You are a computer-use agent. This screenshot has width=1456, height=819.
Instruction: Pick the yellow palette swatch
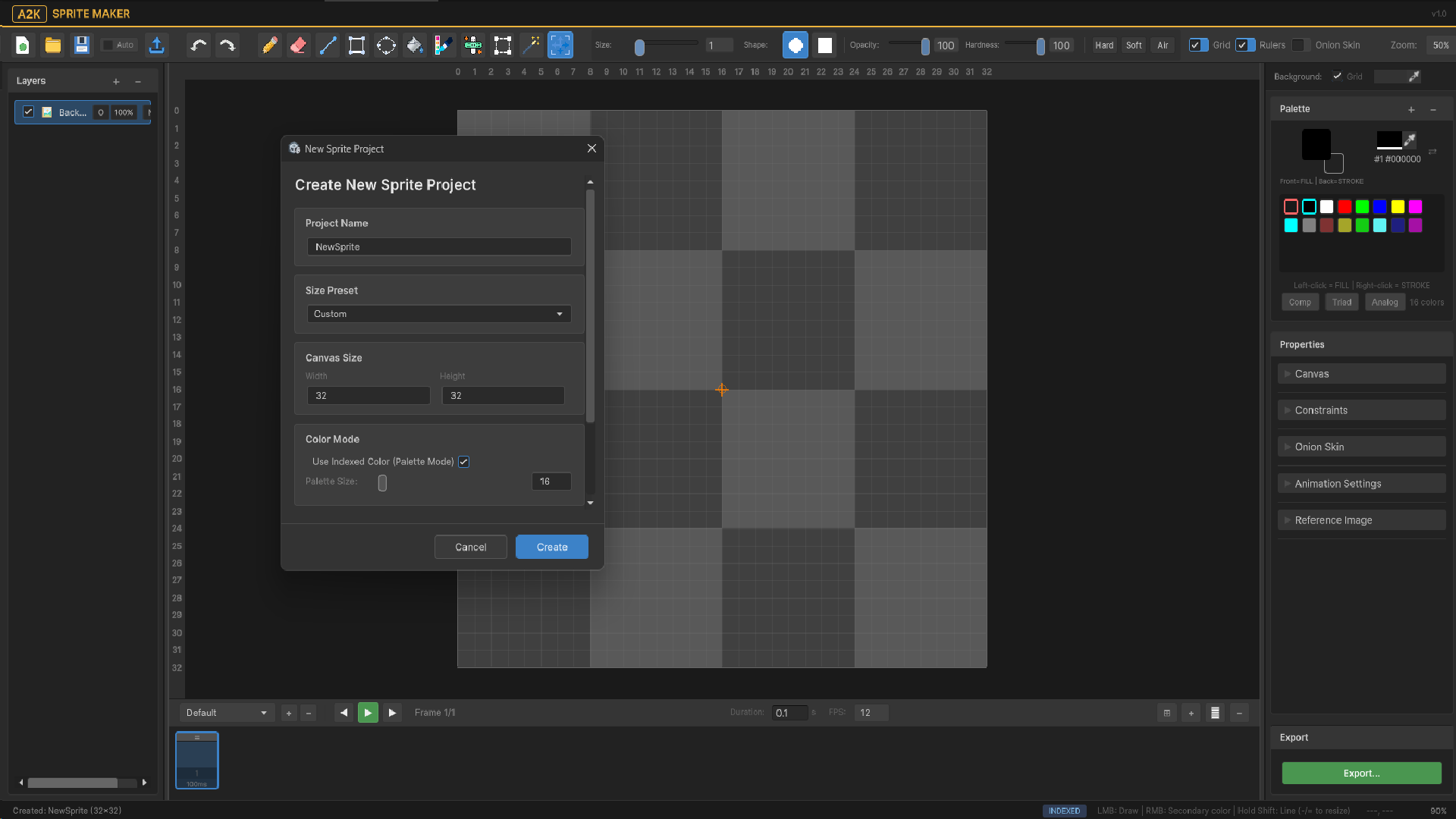coord(1398,207)
